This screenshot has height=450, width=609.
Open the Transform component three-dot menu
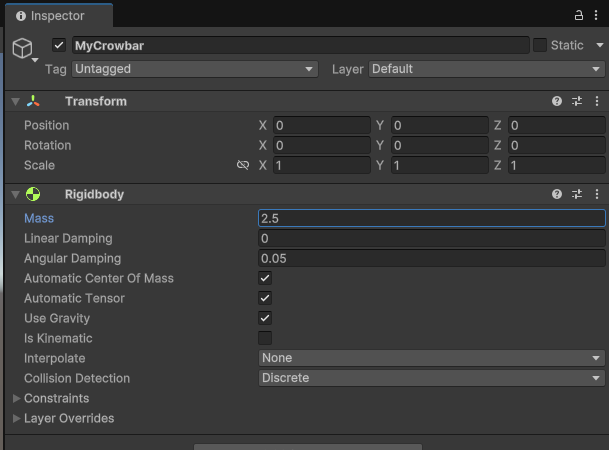[x=597, y=101]
